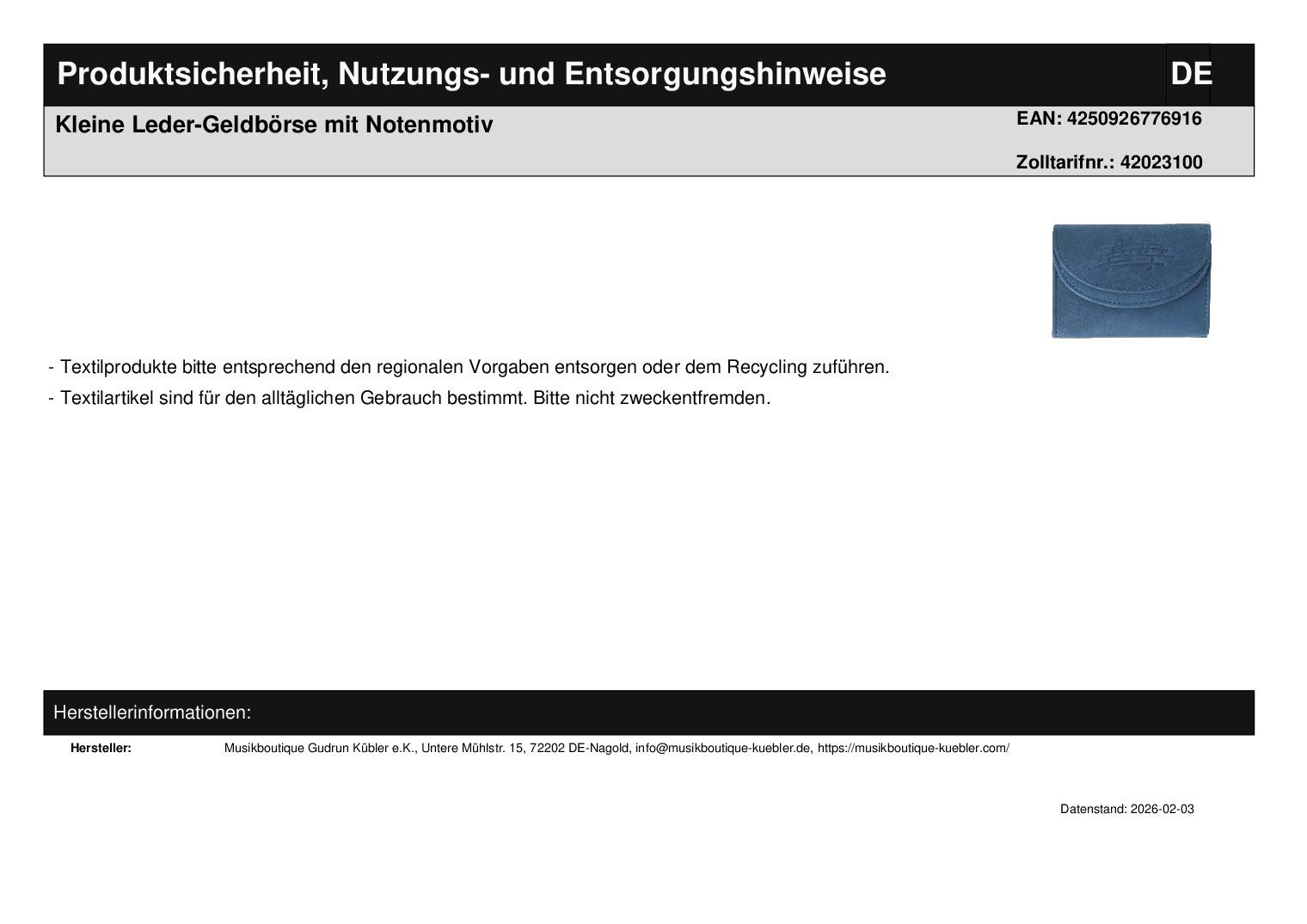Screen dimensions: 1307x924
Task: Click the Zolltarifnr. value 42023100
Action: [x=1161, y=162]
